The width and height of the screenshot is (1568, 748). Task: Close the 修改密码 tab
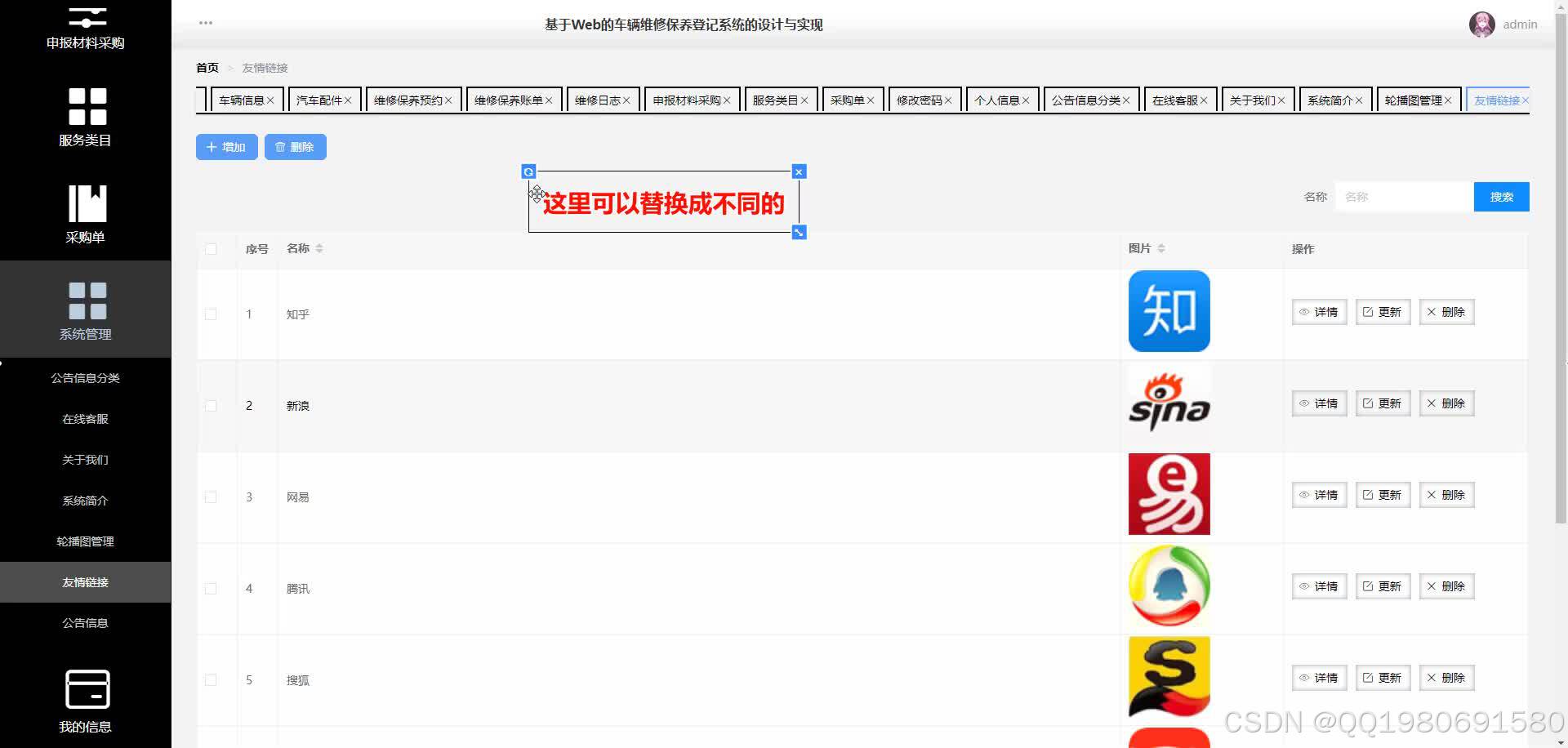(x=948, y=100)
